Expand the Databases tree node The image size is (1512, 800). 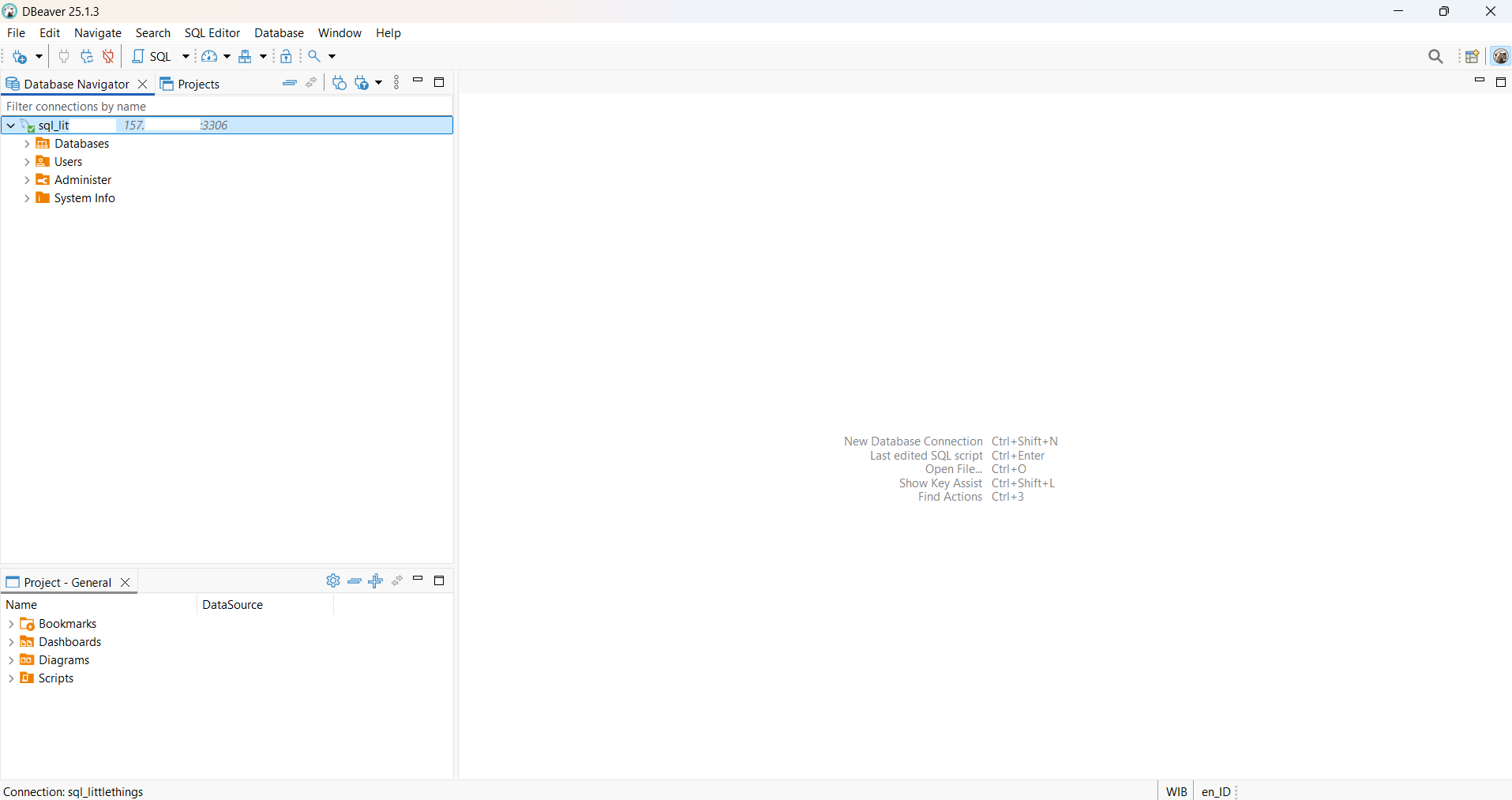27,144
